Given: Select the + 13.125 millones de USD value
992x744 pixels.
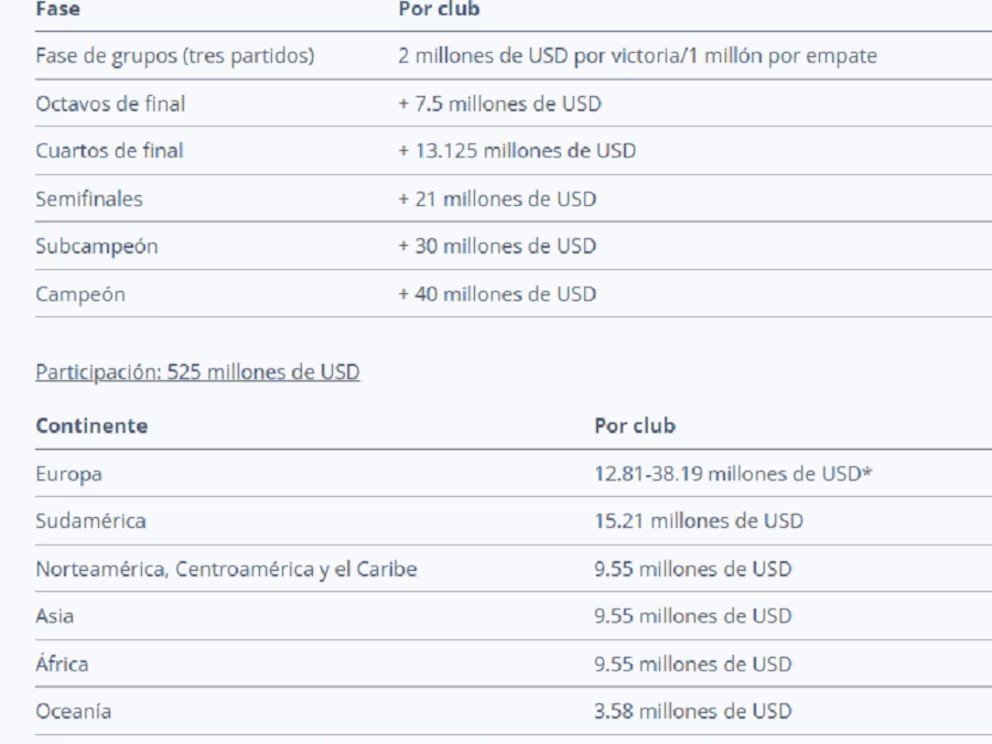Looking at the screenshot, I should [x=517, y=151].
